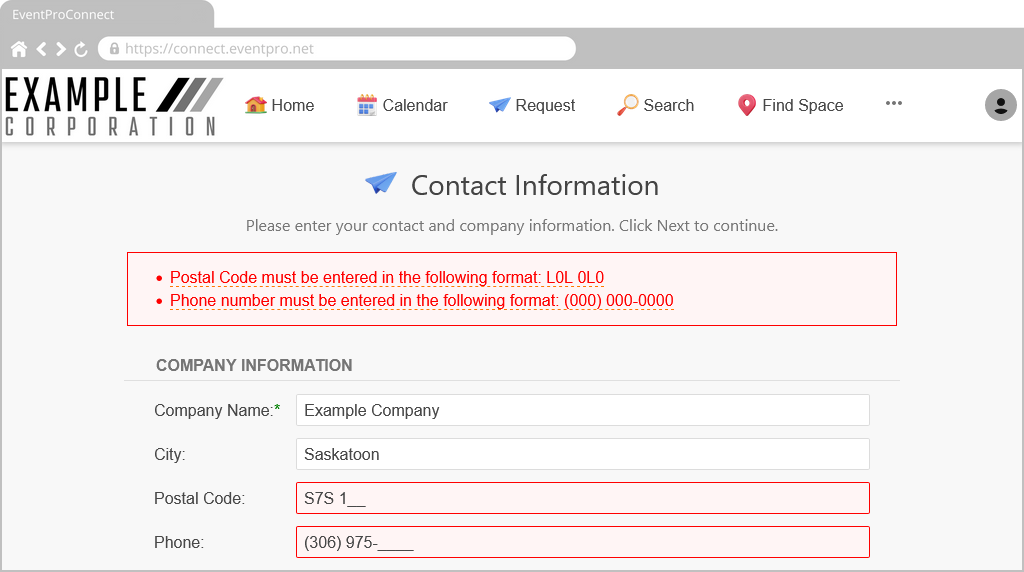Image resolution: width=1024 pixels, height=572 pixels.
Task: Click the Phone label
Action: (179, 543)
